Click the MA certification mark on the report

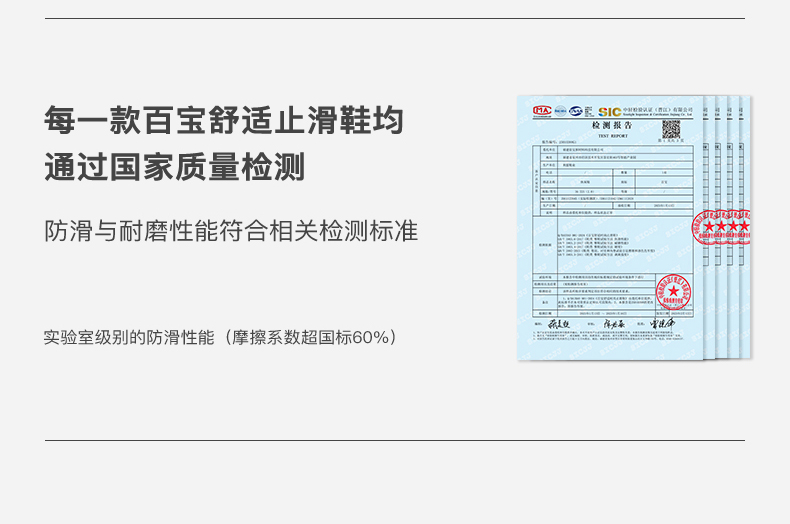(542, 111)
